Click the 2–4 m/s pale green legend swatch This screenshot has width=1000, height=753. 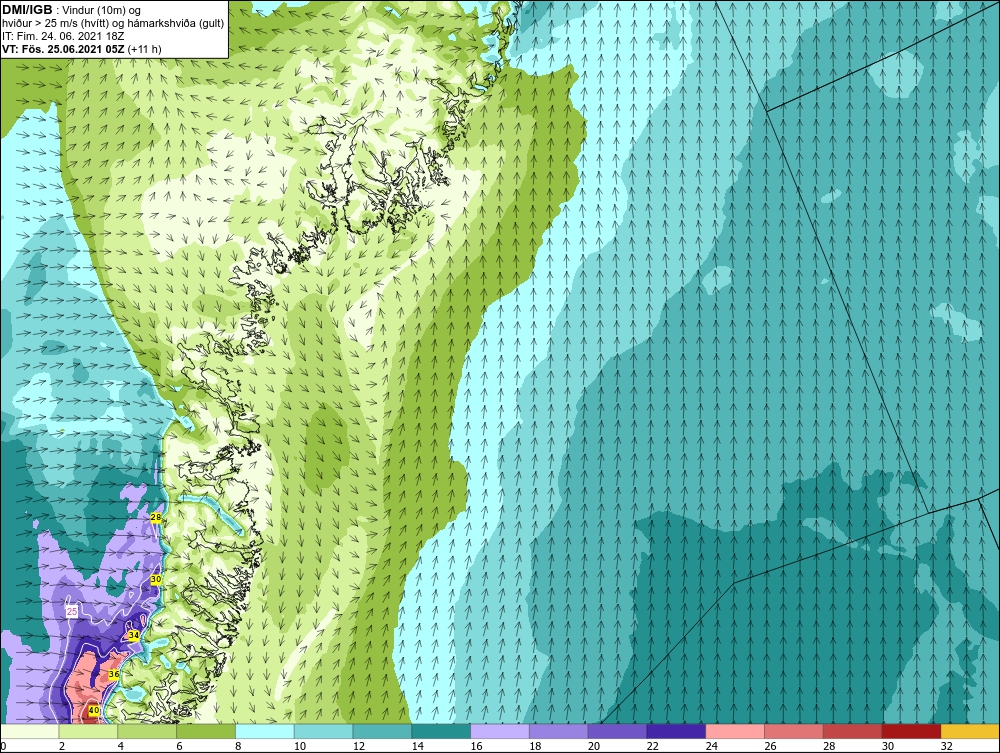click(x=88, y=731)
